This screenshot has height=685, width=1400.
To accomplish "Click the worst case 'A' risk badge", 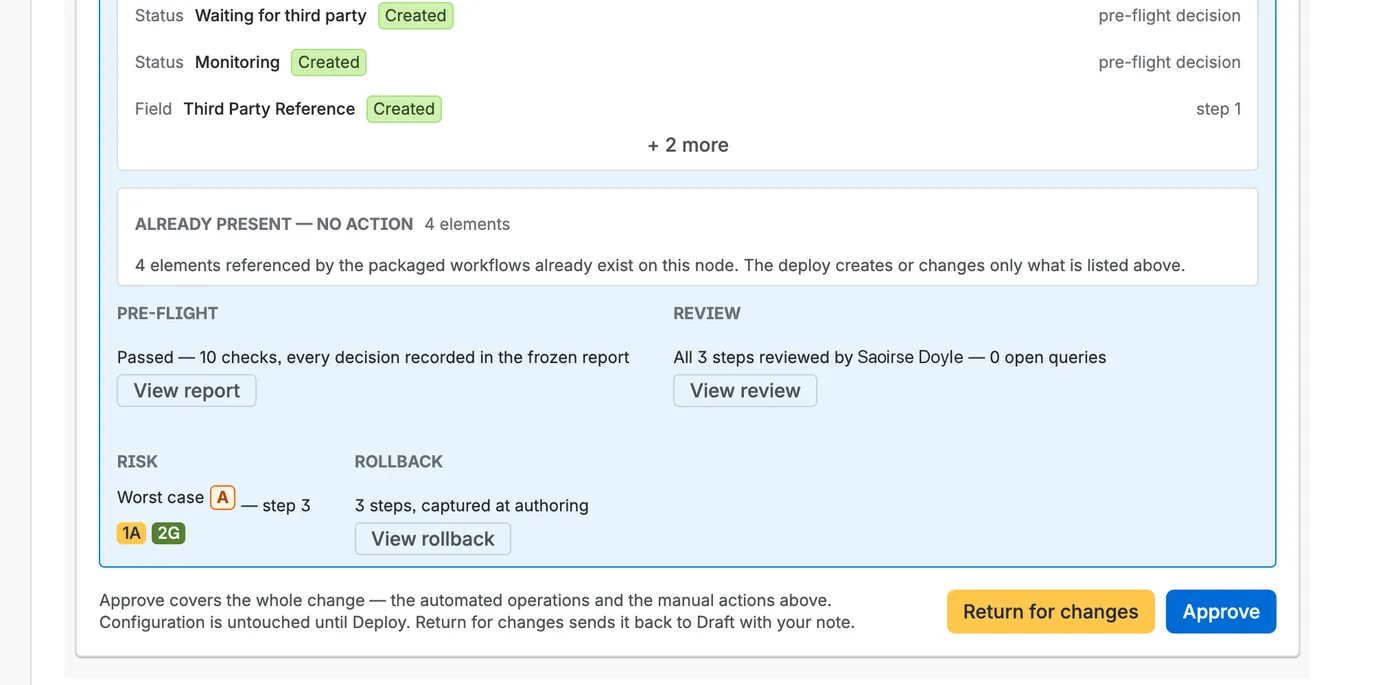I will 223,497.
